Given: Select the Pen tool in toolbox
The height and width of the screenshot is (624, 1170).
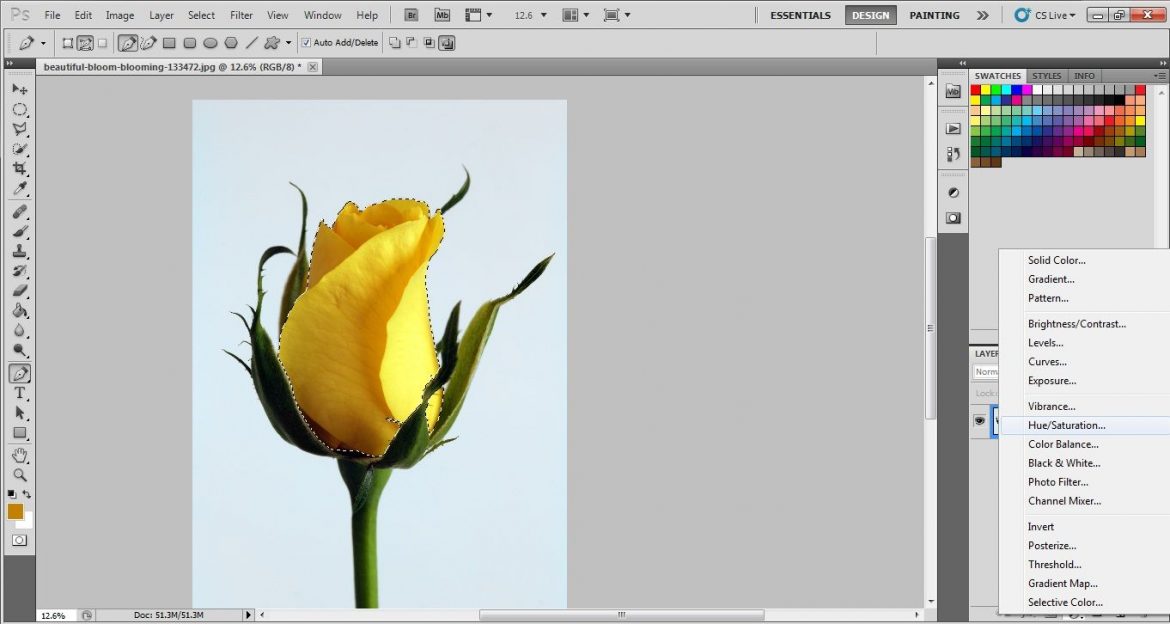Looking at the screenshot, I should click(19, 372).
